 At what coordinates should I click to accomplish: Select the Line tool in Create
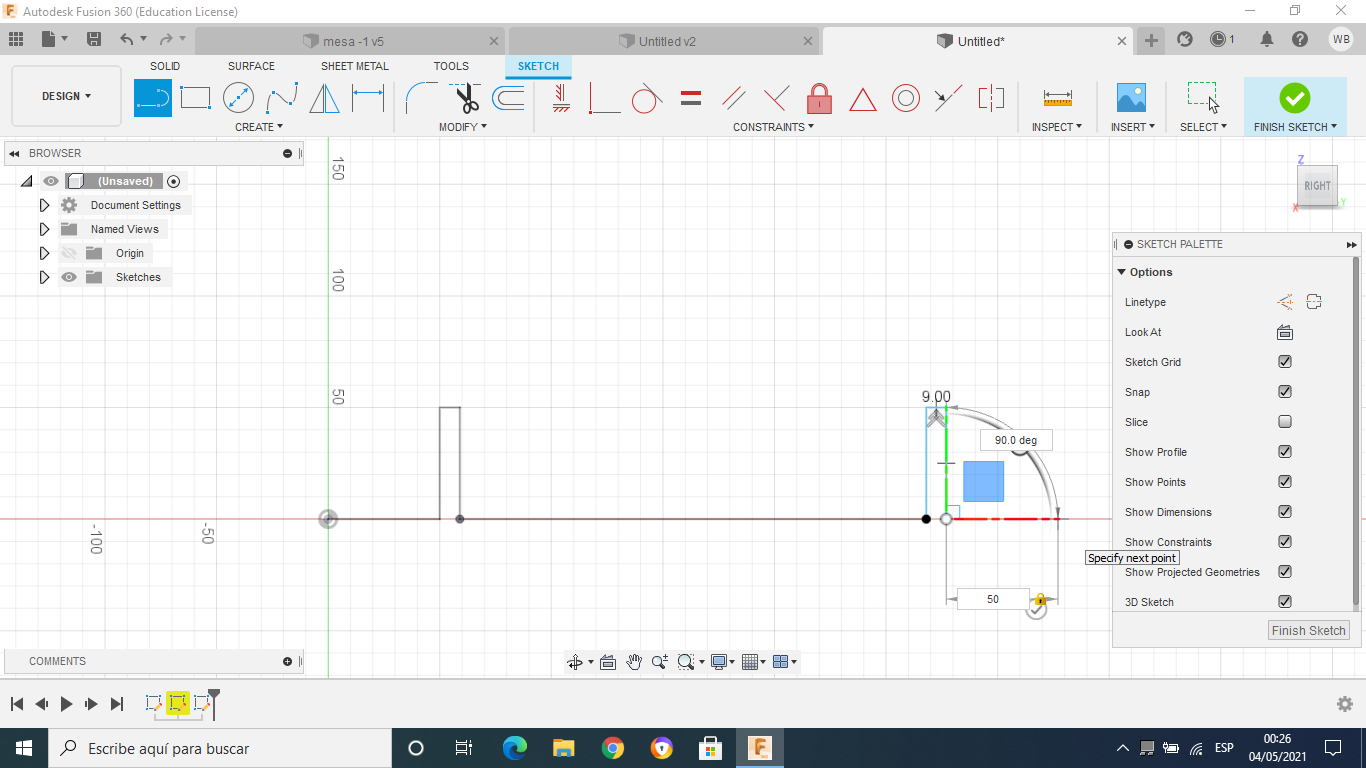[x=153, y=98]
